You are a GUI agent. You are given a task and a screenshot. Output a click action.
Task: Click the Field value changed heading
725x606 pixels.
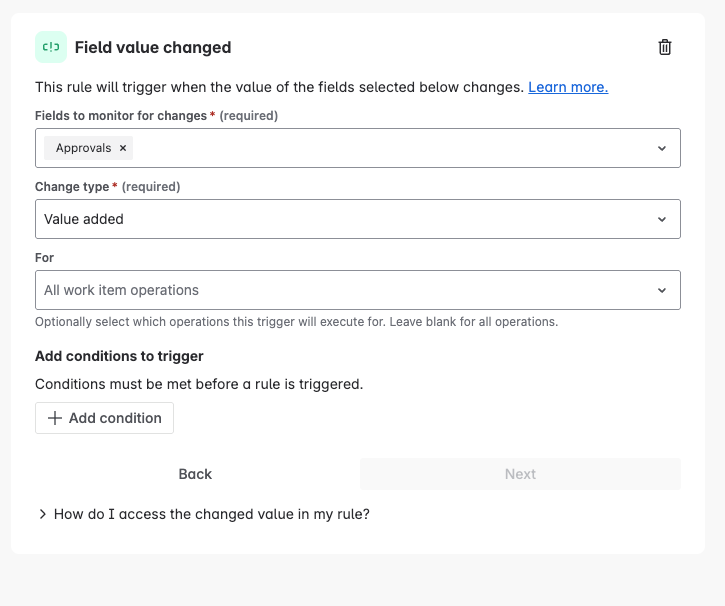click(153, 47)
